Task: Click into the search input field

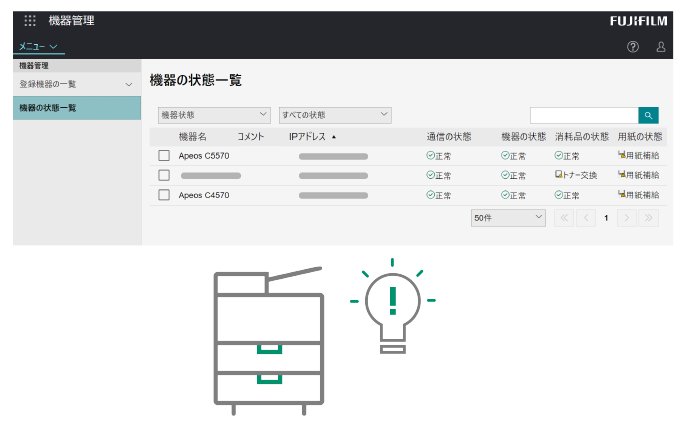Action: click(584, 116)
